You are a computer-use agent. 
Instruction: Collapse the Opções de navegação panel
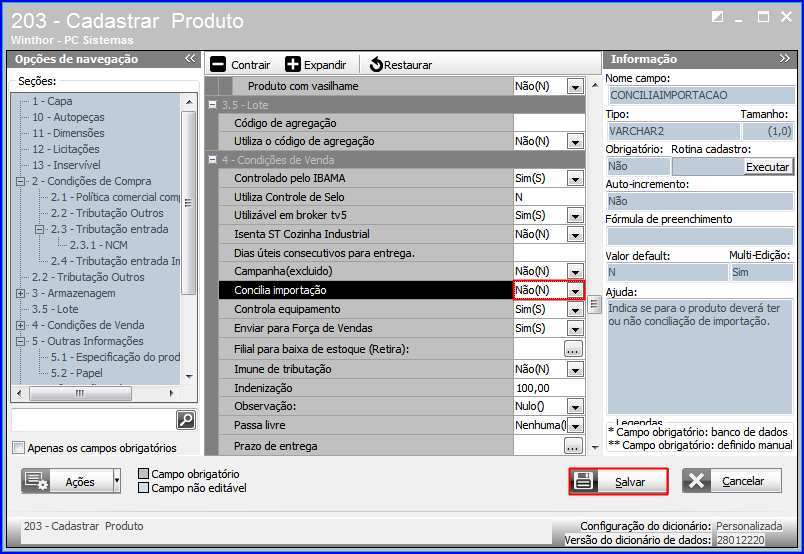pos(190,58)
